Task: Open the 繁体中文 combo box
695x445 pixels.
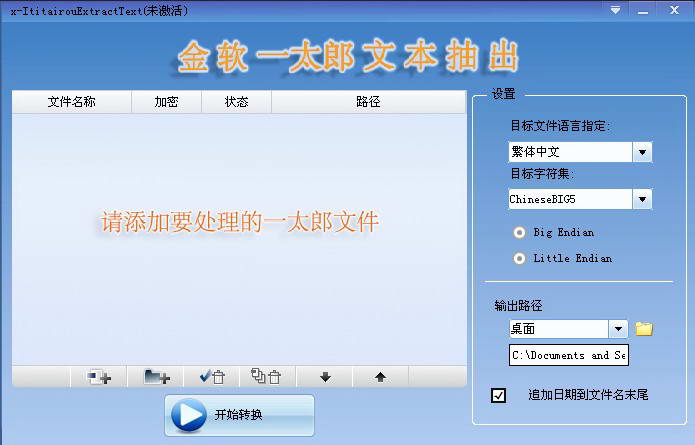Action: point(580,152)
